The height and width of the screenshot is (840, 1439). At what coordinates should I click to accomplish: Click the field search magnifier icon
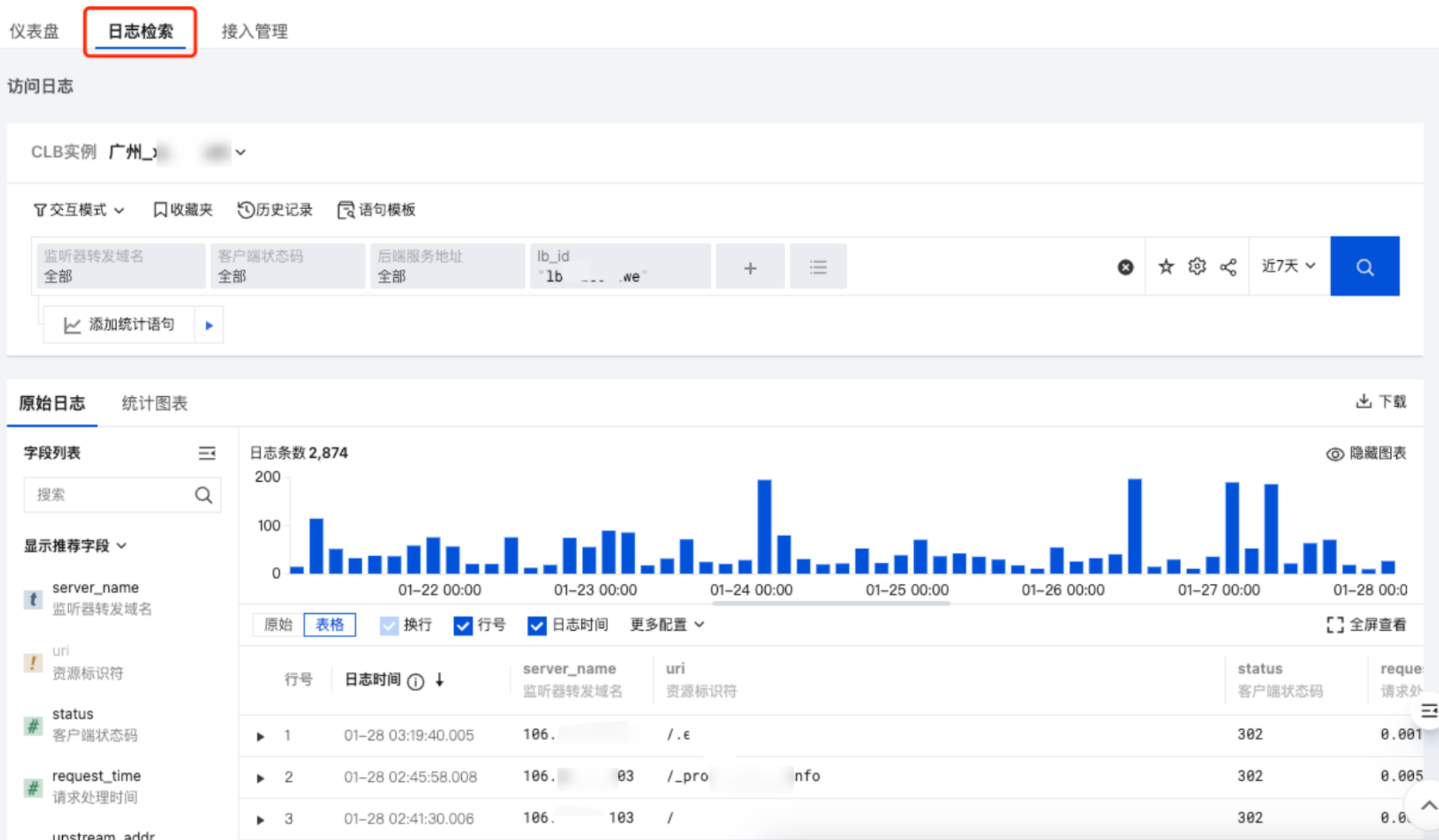[x=203, y=495]
